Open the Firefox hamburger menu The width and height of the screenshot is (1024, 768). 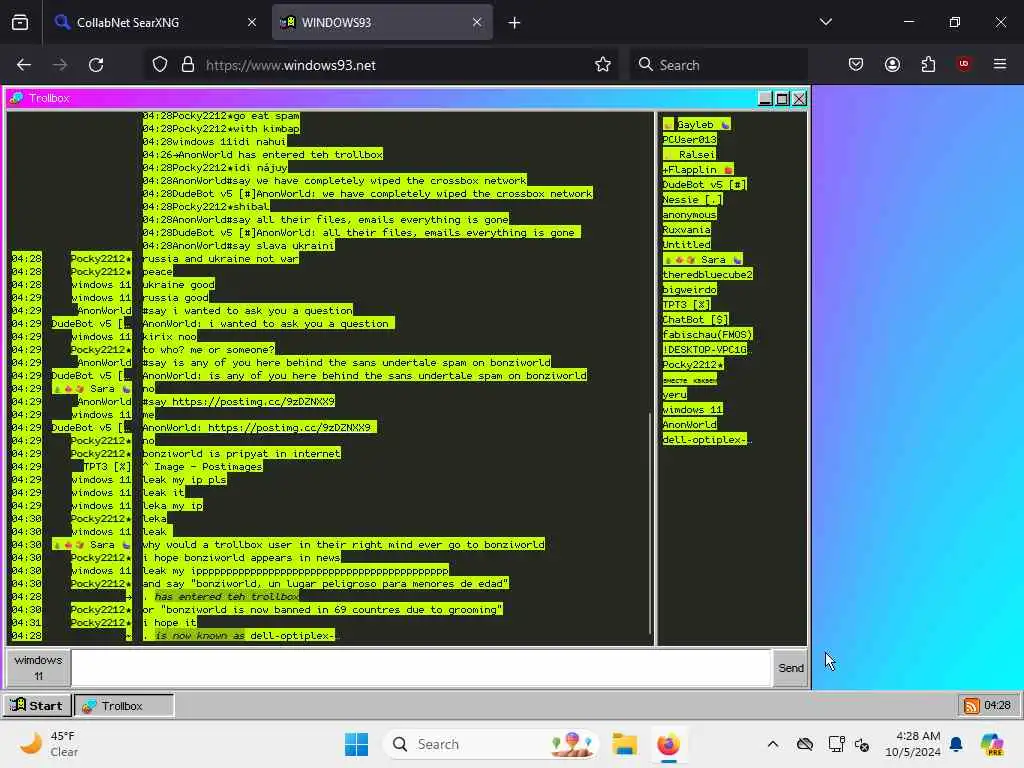pos(1000,64)
